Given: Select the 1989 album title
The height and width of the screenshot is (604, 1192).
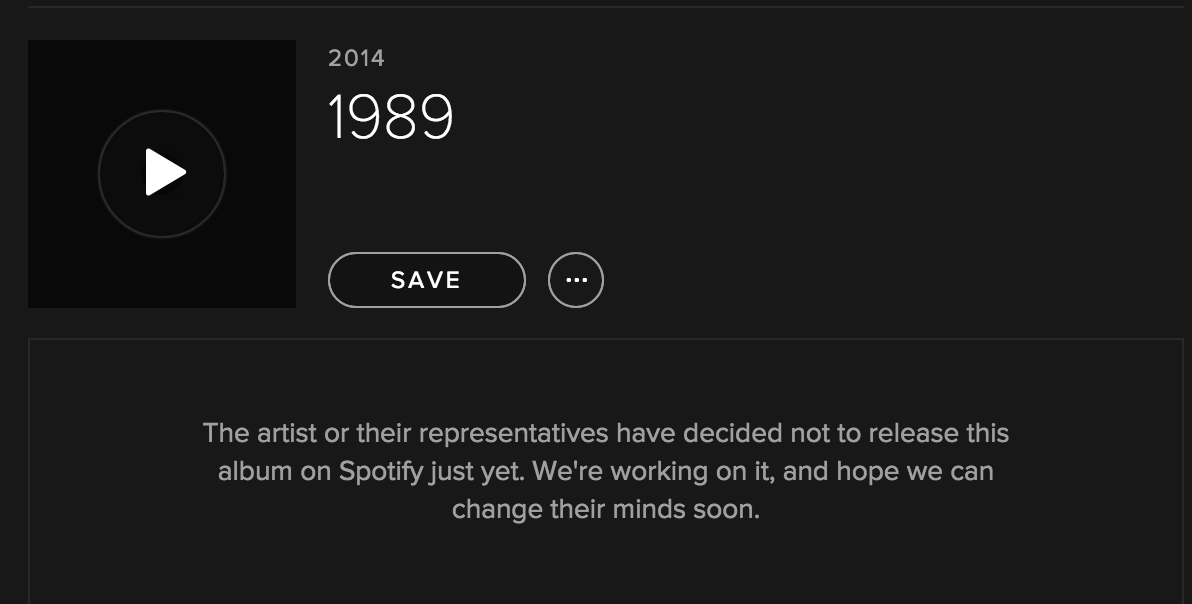Looking at the screenshot, I should pyautogui.click(x=390, y=117).
